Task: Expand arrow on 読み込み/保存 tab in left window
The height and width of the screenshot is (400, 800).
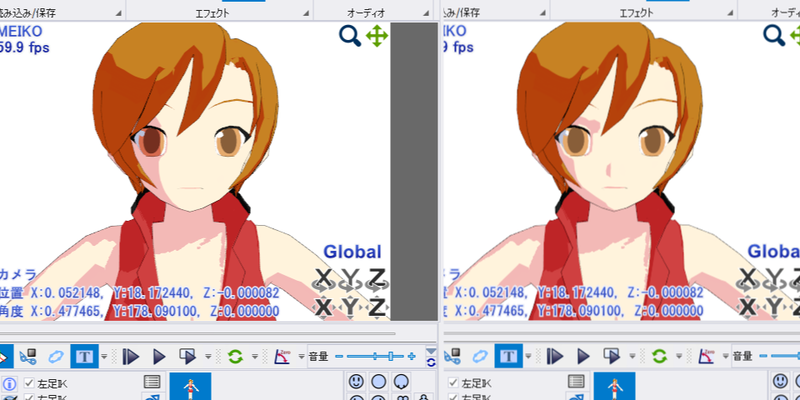Action: [x=119, y=13]
